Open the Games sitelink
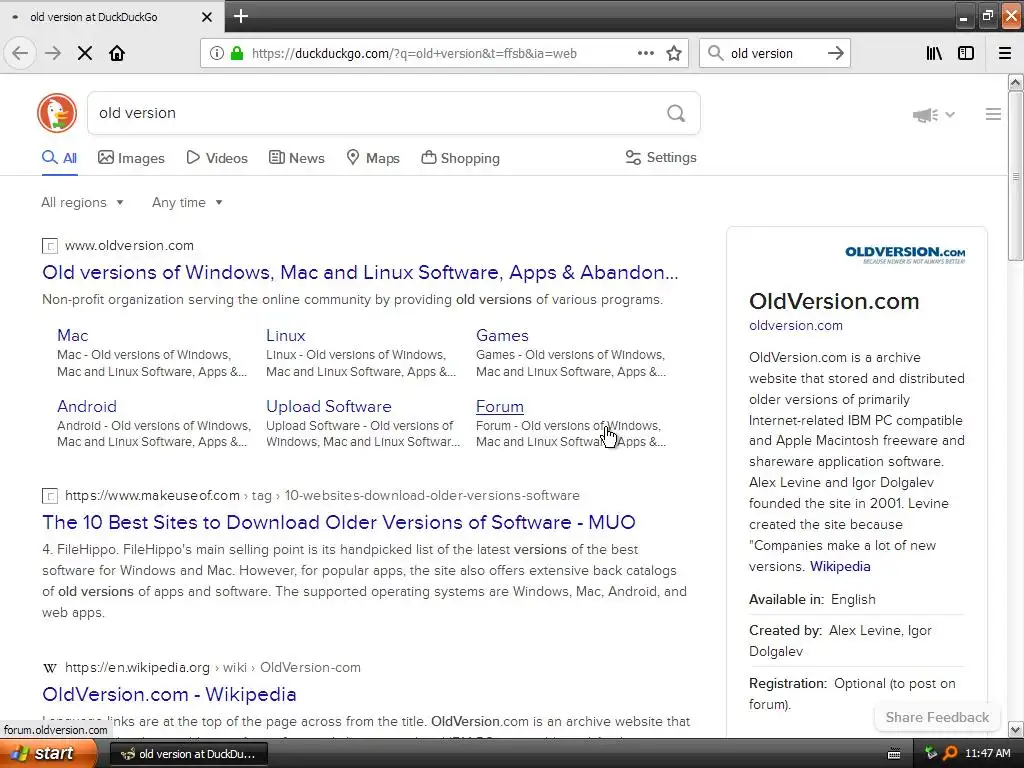Screen dimensions: 1024x768 [x=502, y=336]
